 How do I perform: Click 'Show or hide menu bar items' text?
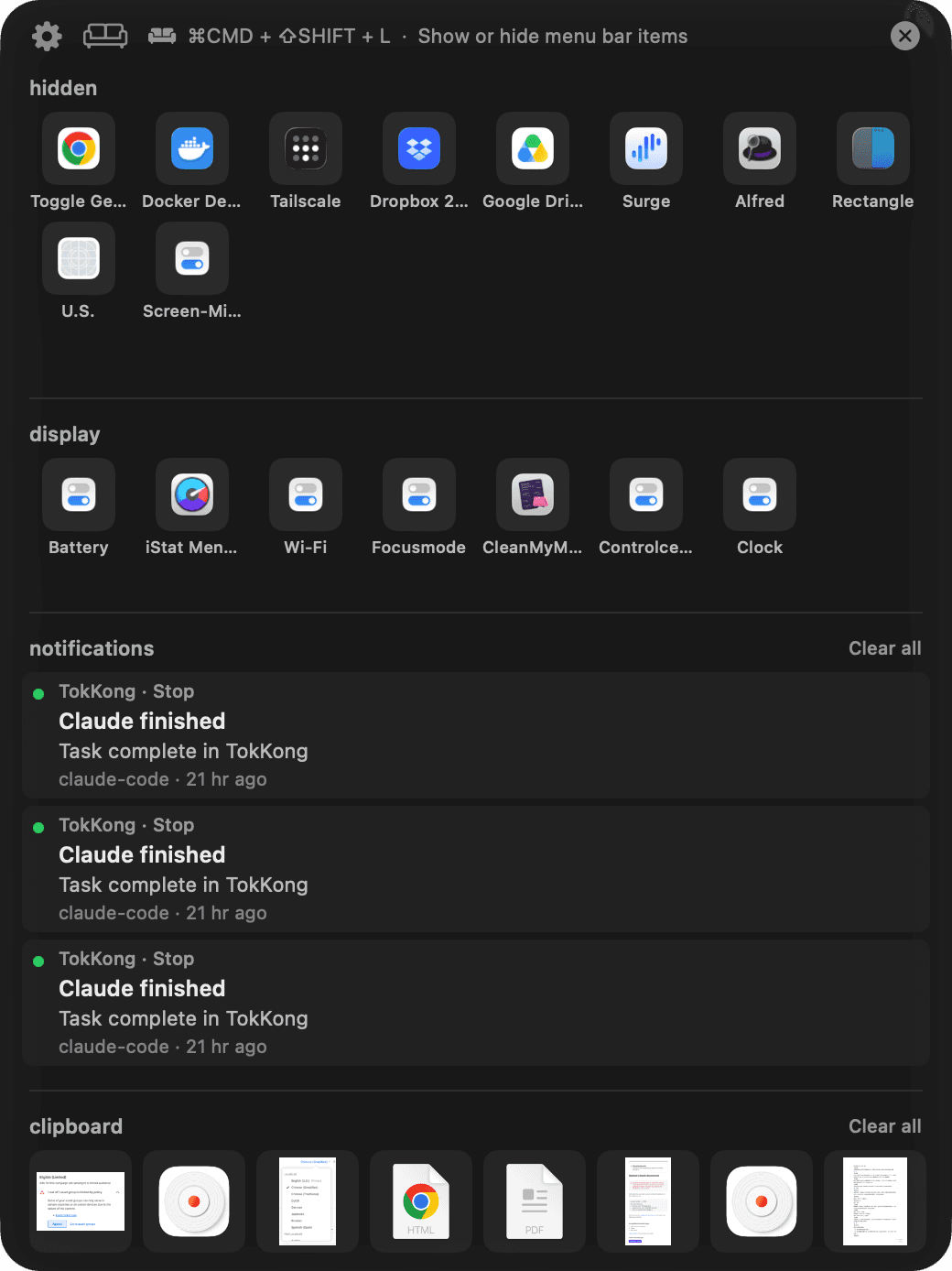pyautogui.click(x=553, y=36)
